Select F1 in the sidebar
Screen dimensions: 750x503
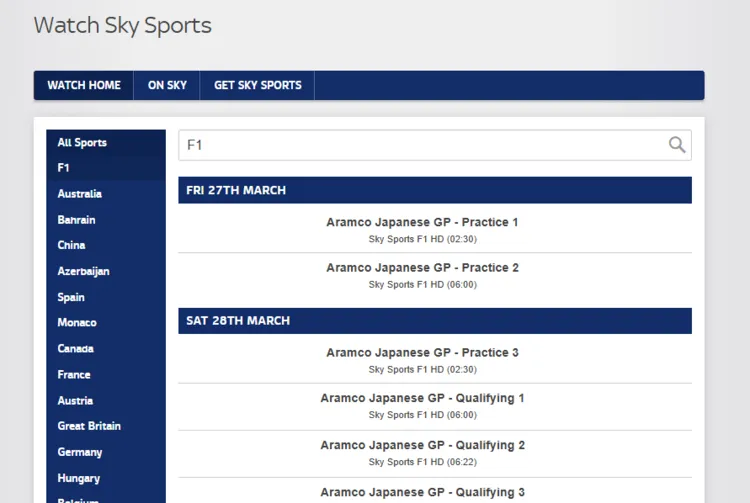click(106, 168)
